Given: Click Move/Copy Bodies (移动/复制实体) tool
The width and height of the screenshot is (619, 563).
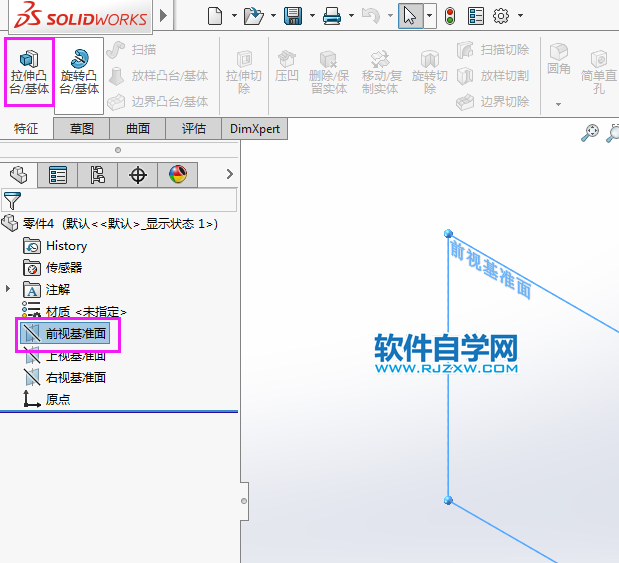Looking at the screenshot, I should click(x=381, y=73).
